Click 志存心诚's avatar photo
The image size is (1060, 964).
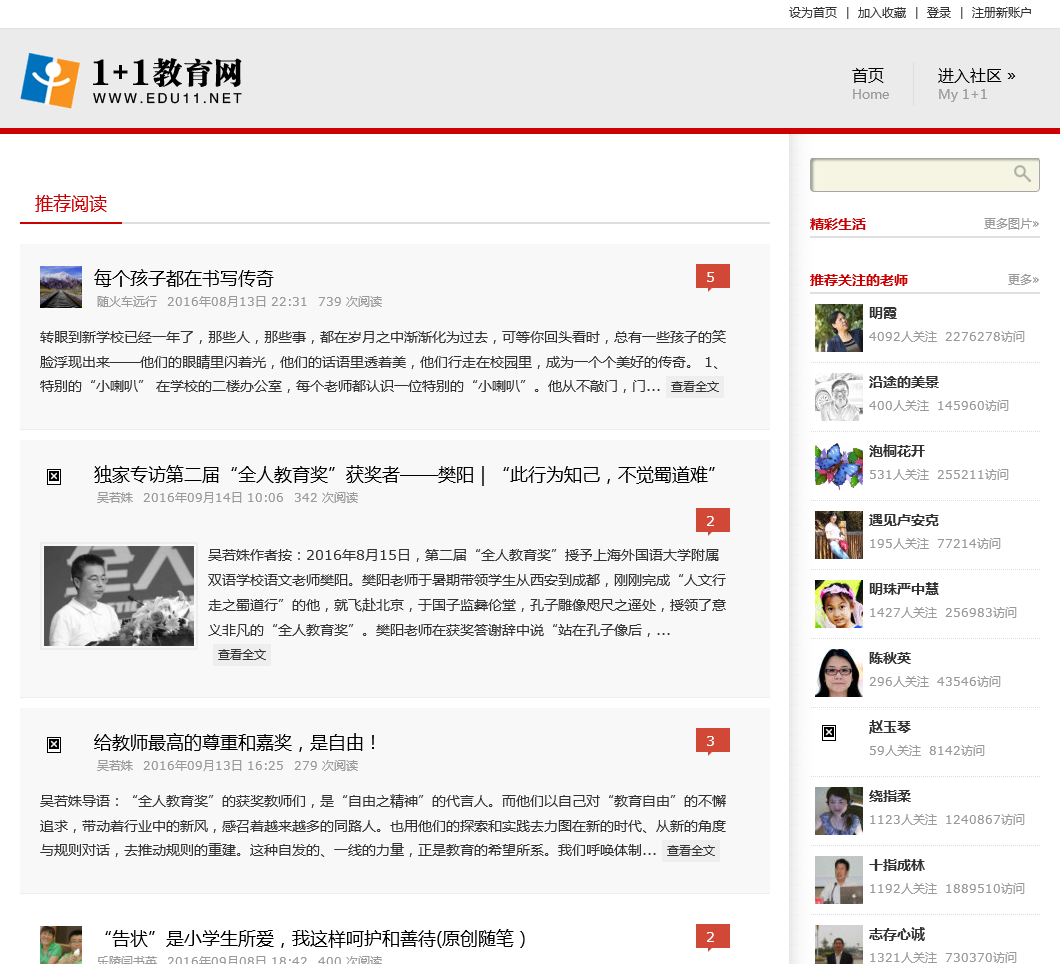click(x=838, y=944)
